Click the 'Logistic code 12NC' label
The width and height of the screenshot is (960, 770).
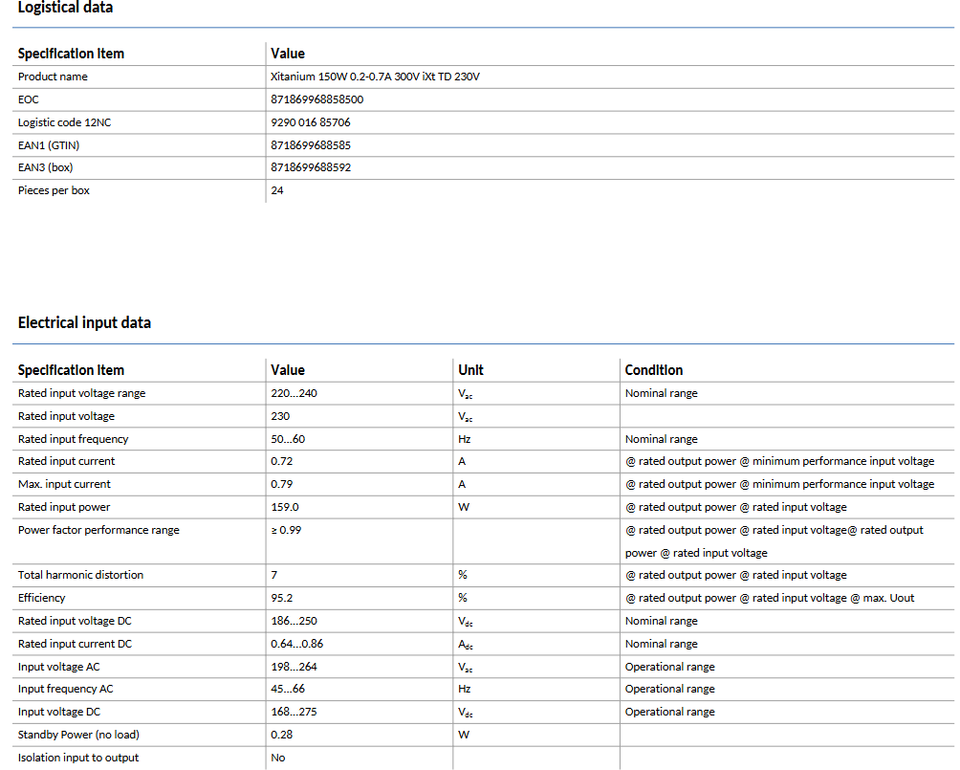click(64, 122)
